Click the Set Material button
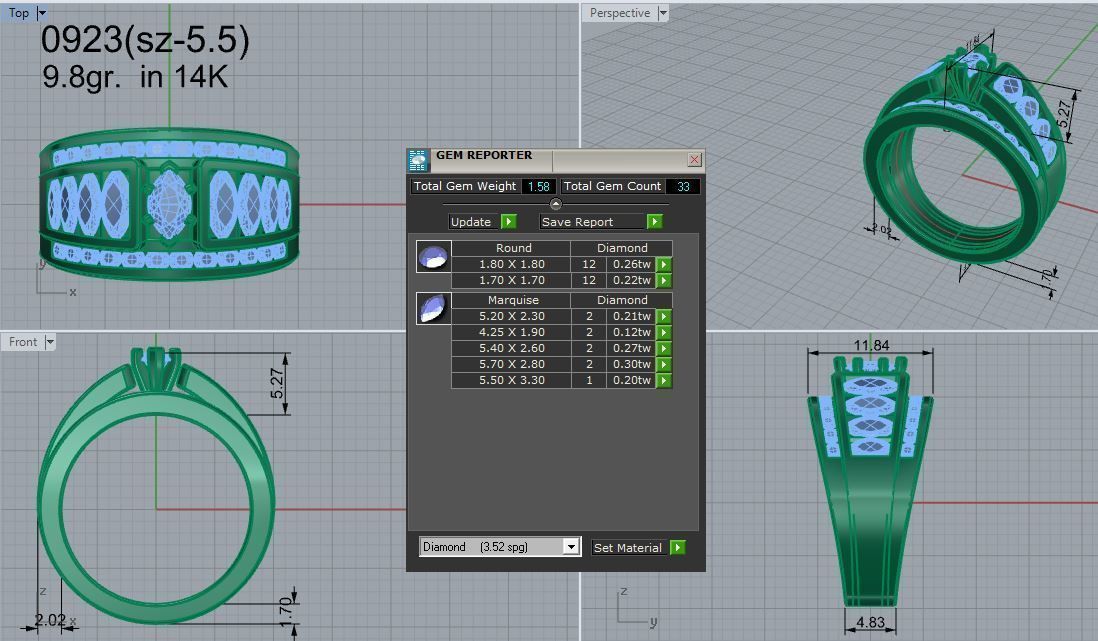This screenshot has width=1098, height=641. coord(630,547)
